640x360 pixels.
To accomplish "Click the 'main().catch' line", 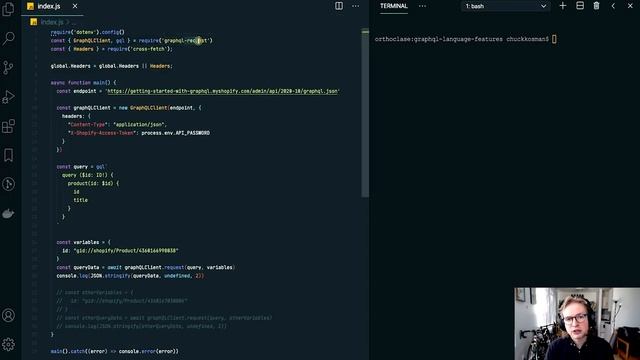I will point(115,351).
